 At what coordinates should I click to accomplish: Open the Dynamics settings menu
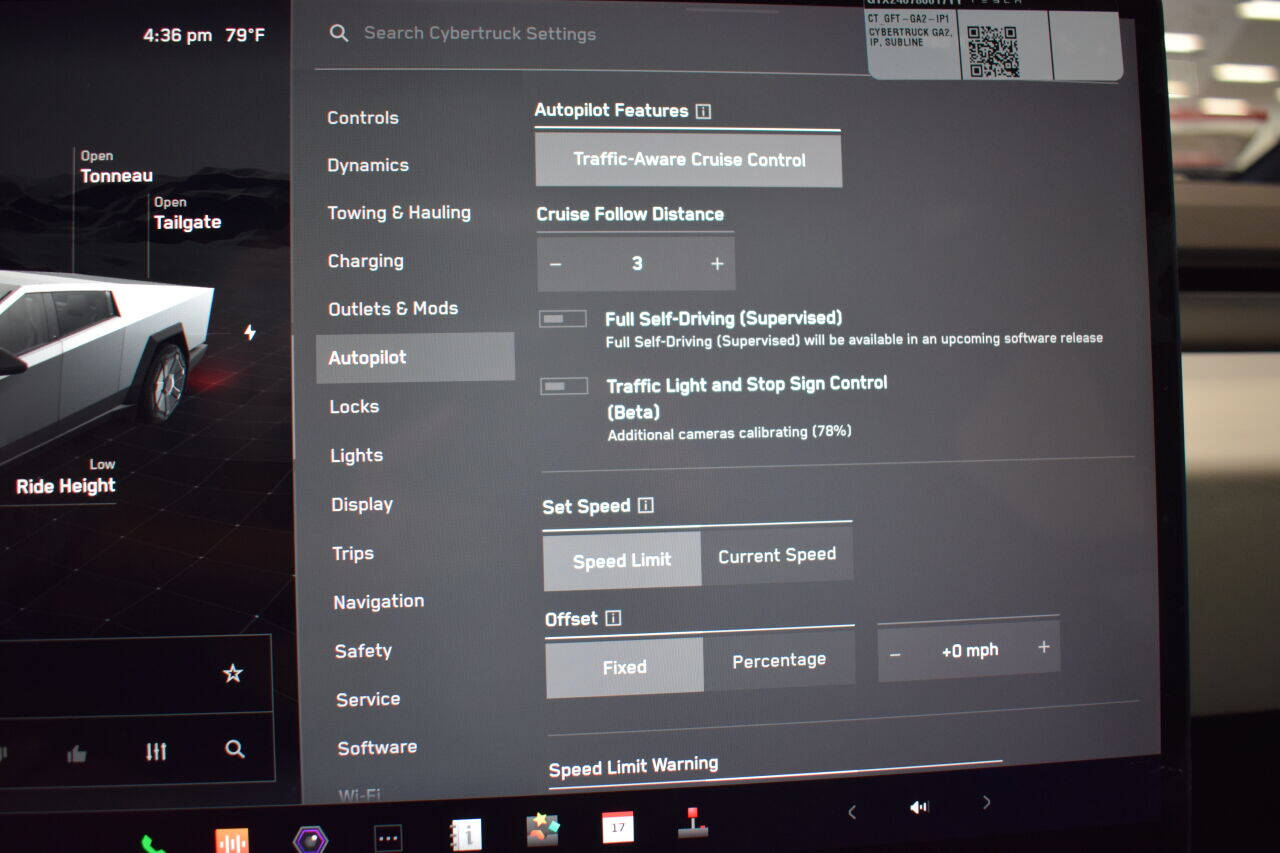(368, 165)
